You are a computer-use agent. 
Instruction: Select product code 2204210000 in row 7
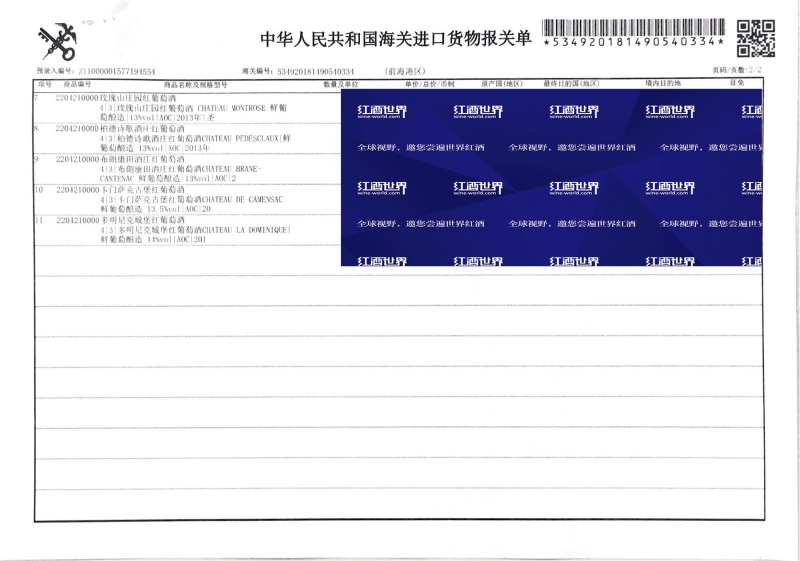77,97
